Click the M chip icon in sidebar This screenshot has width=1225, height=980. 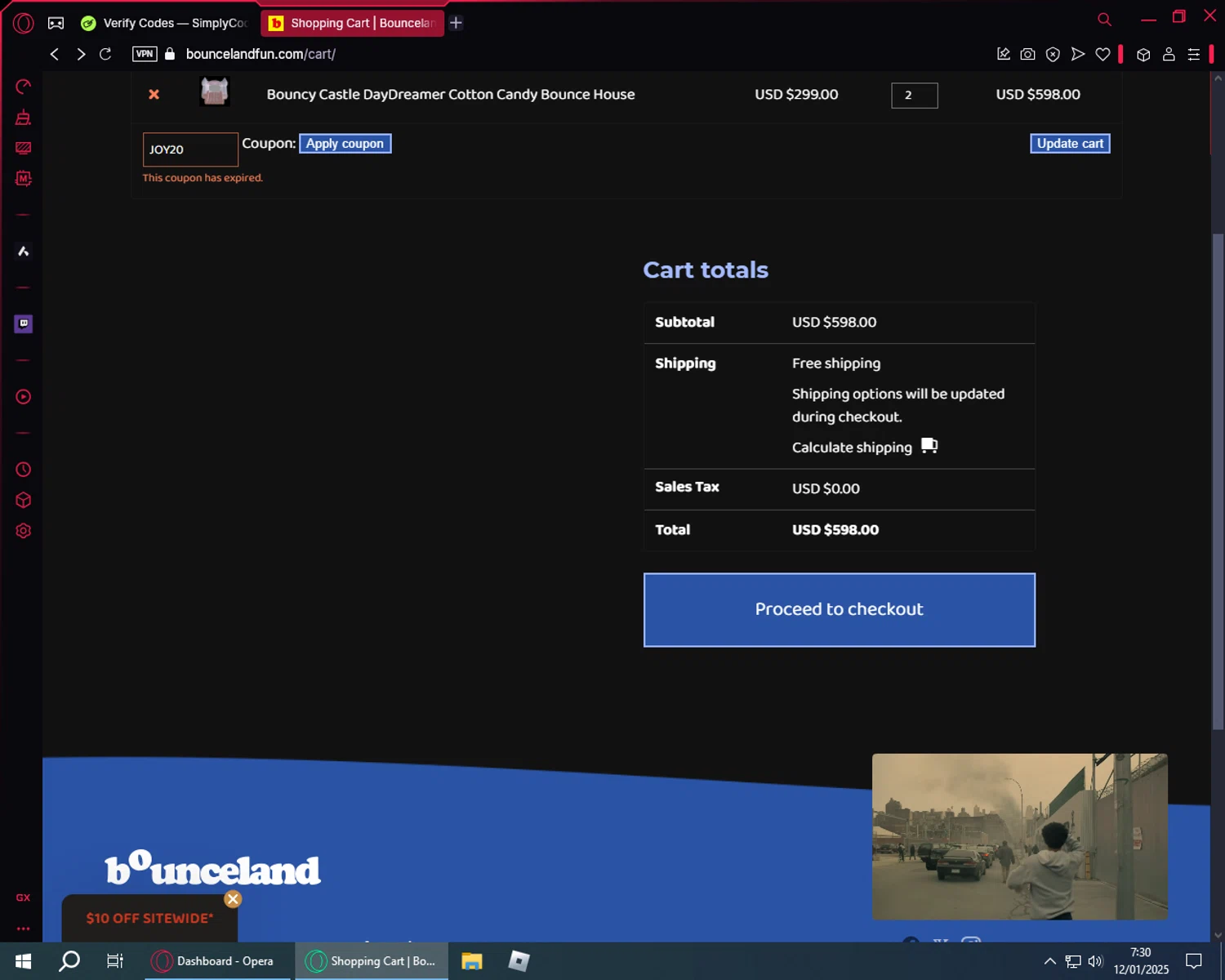point(23,178)
